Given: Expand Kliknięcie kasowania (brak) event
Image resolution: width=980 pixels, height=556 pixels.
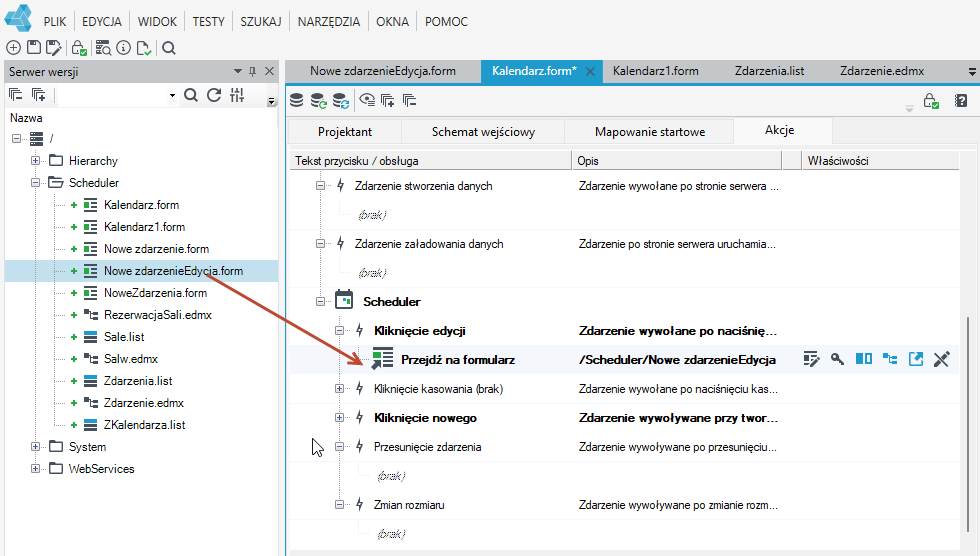Looking at the screenshot, I should pyautogui.click(x=339, y=389).
